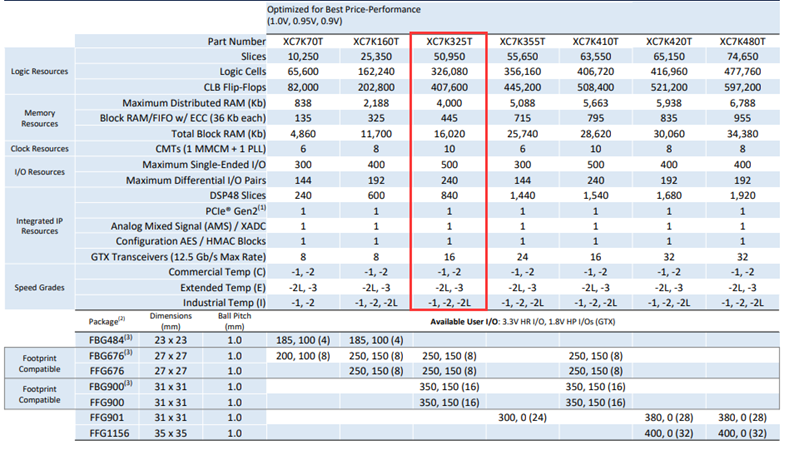The width and height of the screenshot is (789, 450).
Task: Click the XC7K480T column header
Action: [x=742, y=41]
